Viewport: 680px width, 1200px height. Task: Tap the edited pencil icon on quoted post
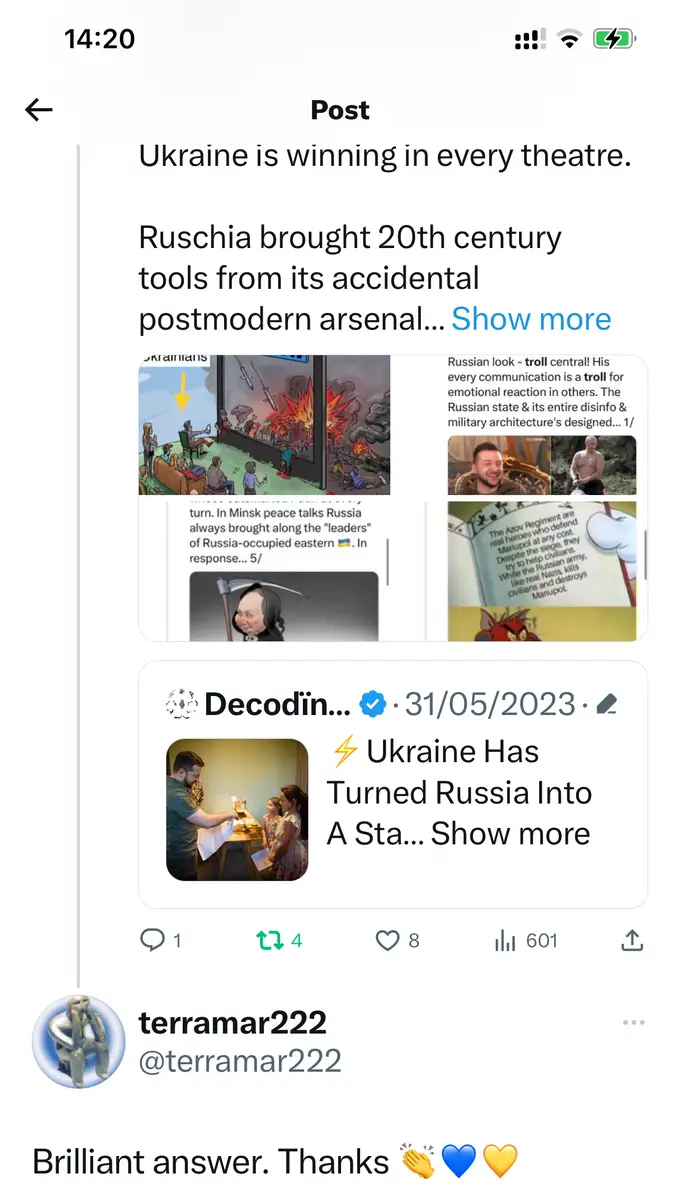click(606, 705)
